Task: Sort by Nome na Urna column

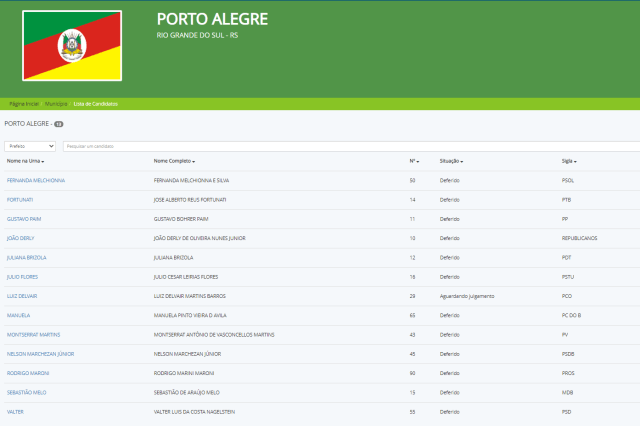Action: coord(25,161)
